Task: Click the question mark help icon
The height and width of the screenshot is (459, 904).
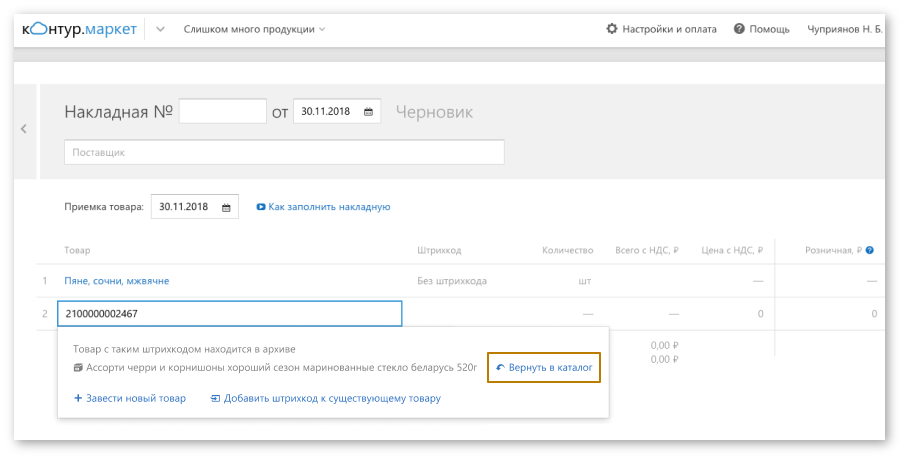Action: [x=739, y=29]
